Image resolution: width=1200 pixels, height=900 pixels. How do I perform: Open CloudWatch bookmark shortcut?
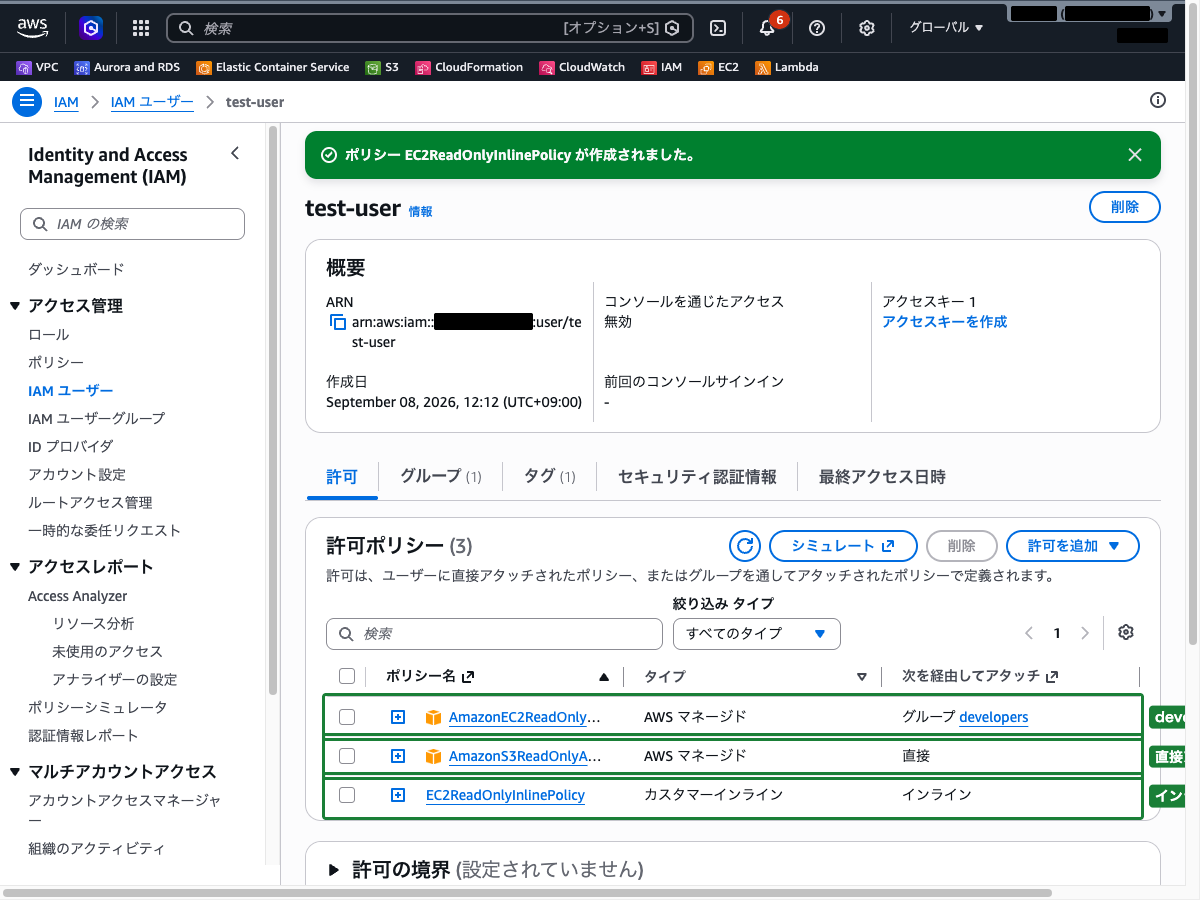pos(582,67)
